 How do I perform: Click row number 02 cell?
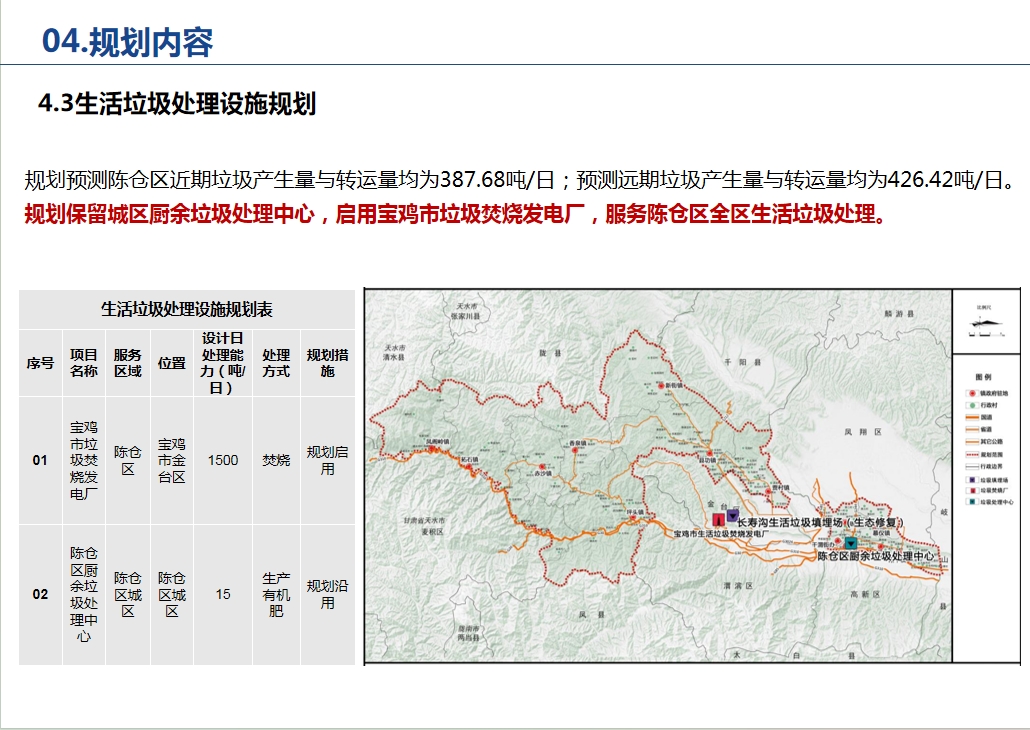tap(40, 594)
